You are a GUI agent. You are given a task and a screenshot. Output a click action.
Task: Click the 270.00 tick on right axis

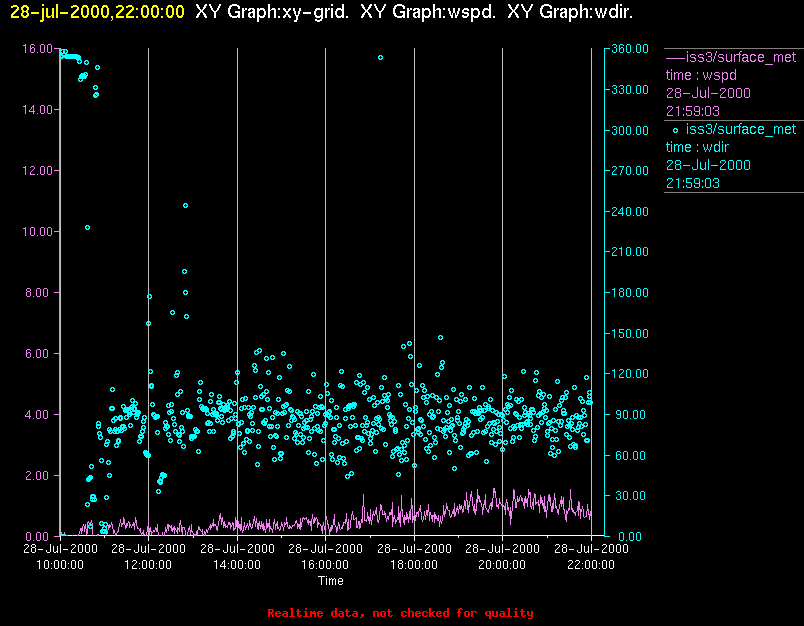pos(630,171)
